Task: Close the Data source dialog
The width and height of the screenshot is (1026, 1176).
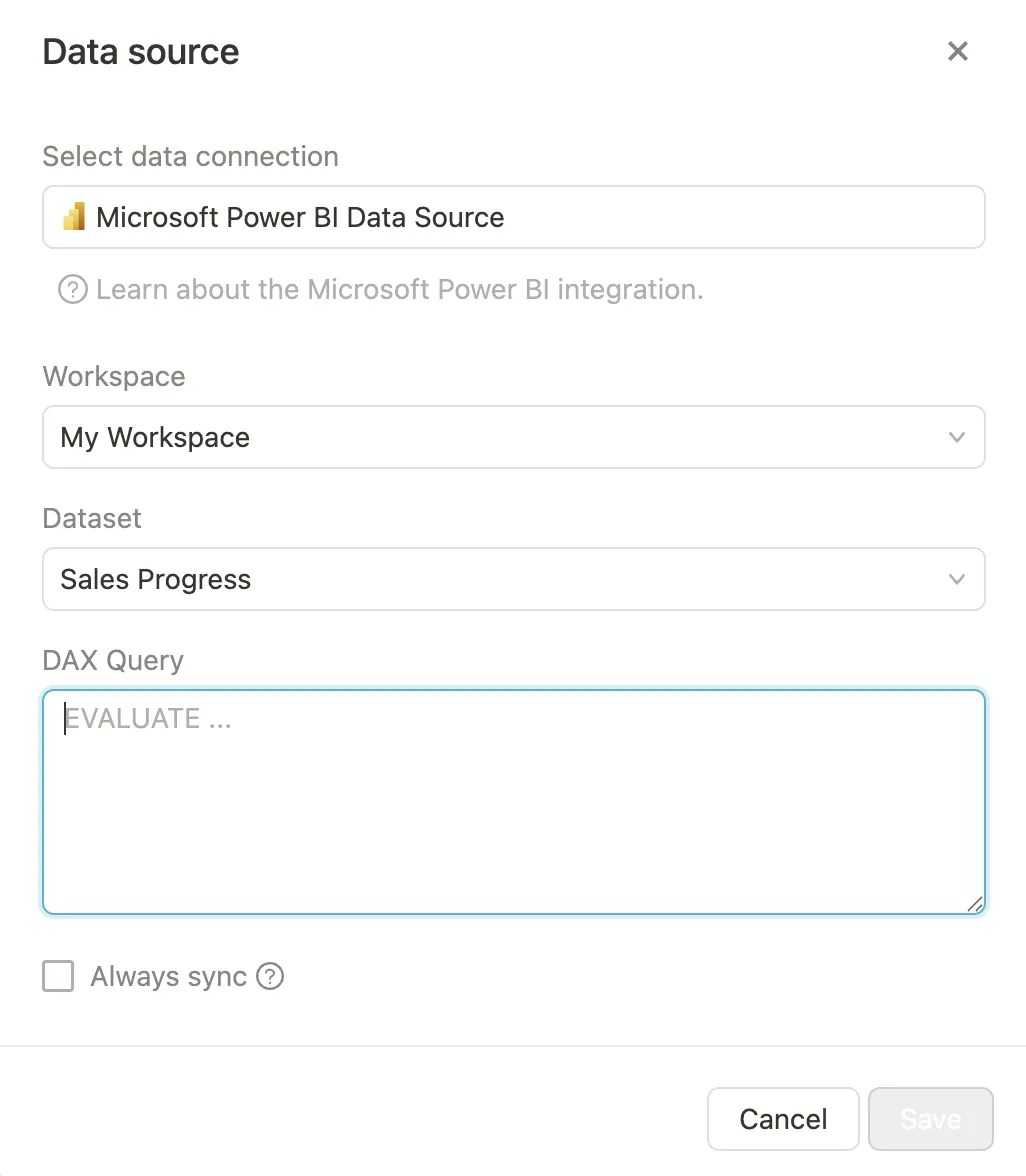Action: pyautogui.click(x=957, y=52)
